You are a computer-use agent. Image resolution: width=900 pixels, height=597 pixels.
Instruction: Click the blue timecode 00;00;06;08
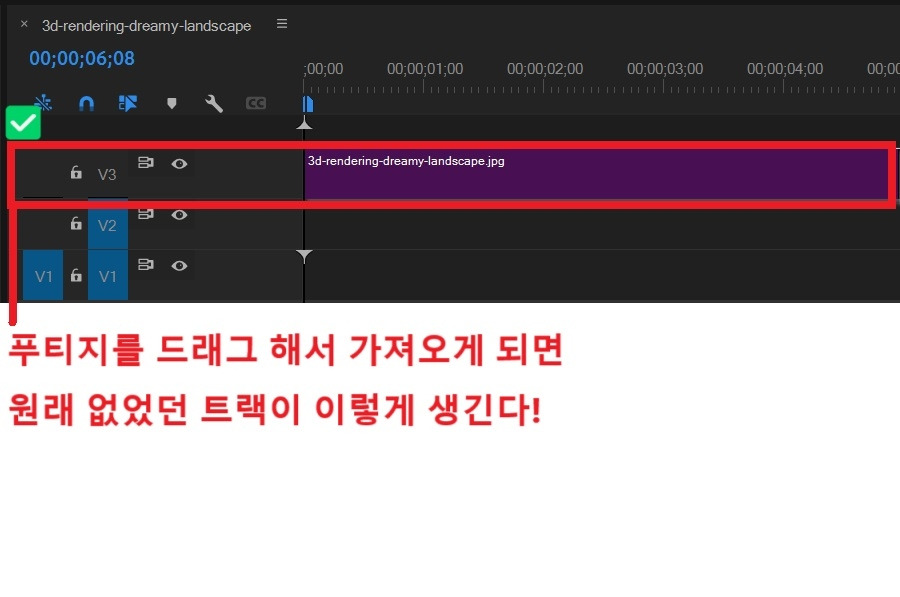tap(81, 59)
